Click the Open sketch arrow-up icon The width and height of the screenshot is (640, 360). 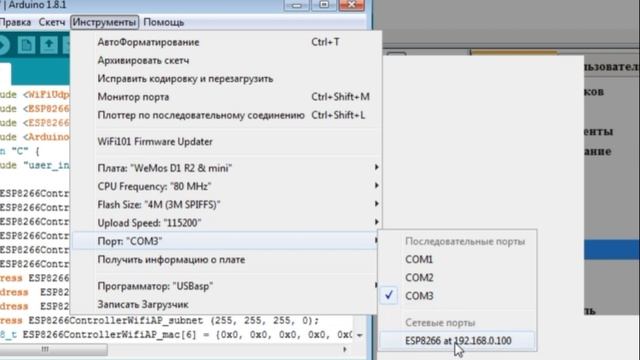(x=49, y=44)
